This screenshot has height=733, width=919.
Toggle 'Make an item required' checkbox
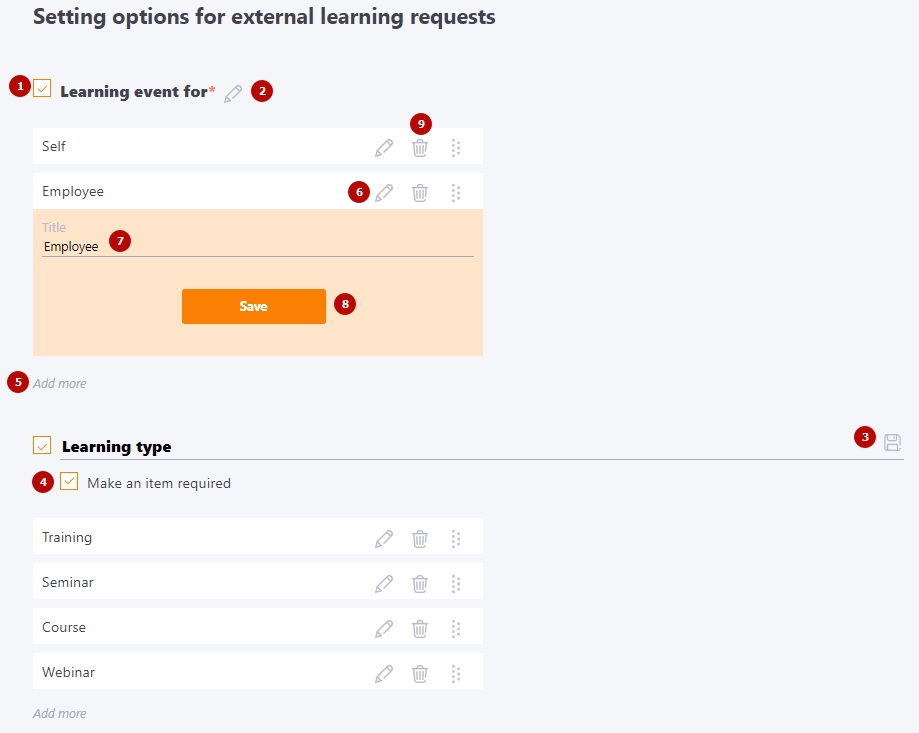coord(69,482)
